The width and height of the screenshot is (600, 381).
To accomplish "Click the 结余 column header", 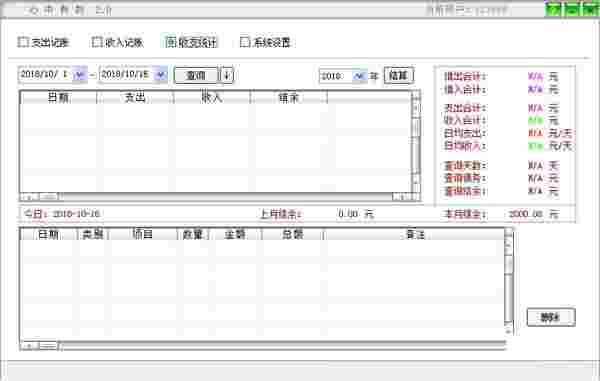I will coord(289,98).
